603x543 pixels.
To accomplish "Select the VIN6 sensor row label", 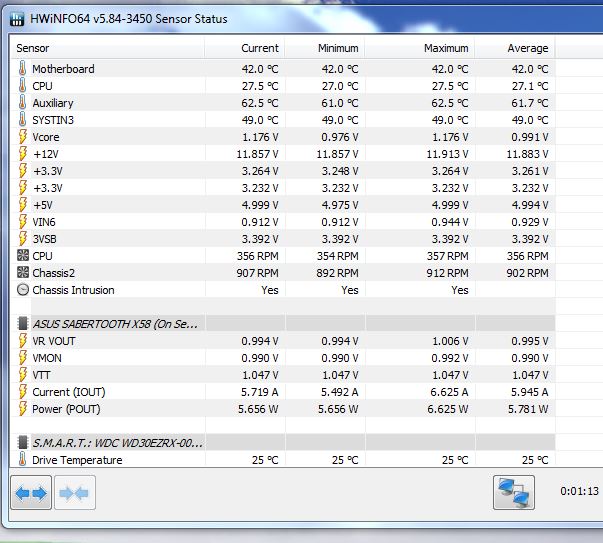I will (44, 222).
